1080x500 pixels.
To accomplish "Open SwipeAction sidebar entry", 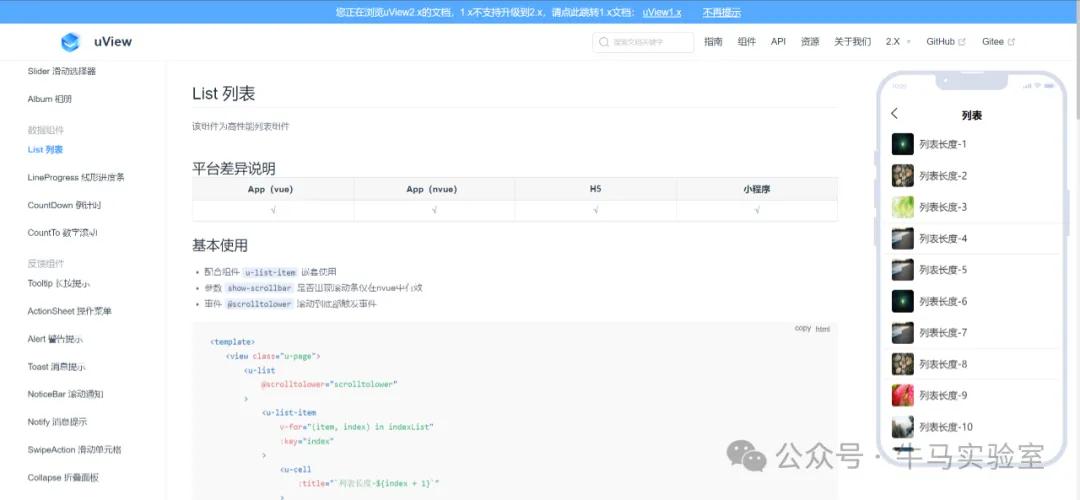I will tap(74, 450).
